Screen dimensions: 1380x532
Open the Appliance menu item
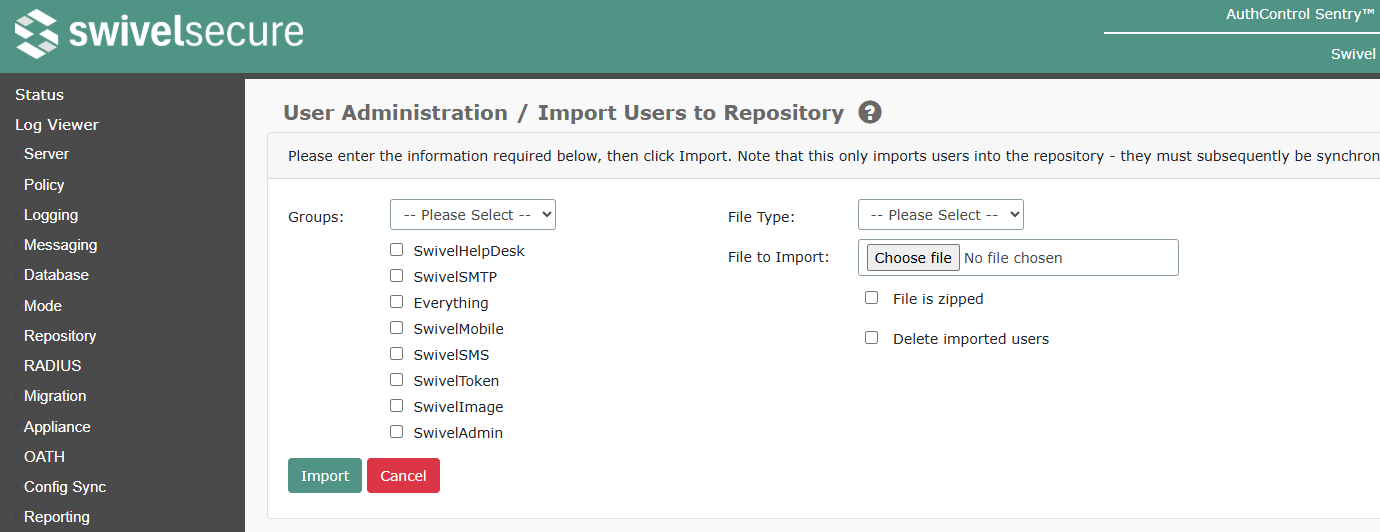tap(57, 427)
